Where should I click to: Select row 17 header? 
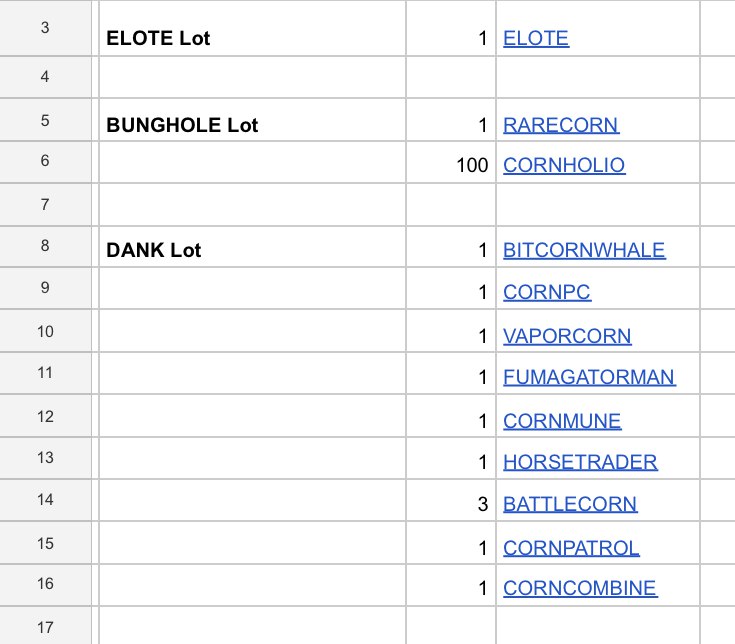[45, 626]
